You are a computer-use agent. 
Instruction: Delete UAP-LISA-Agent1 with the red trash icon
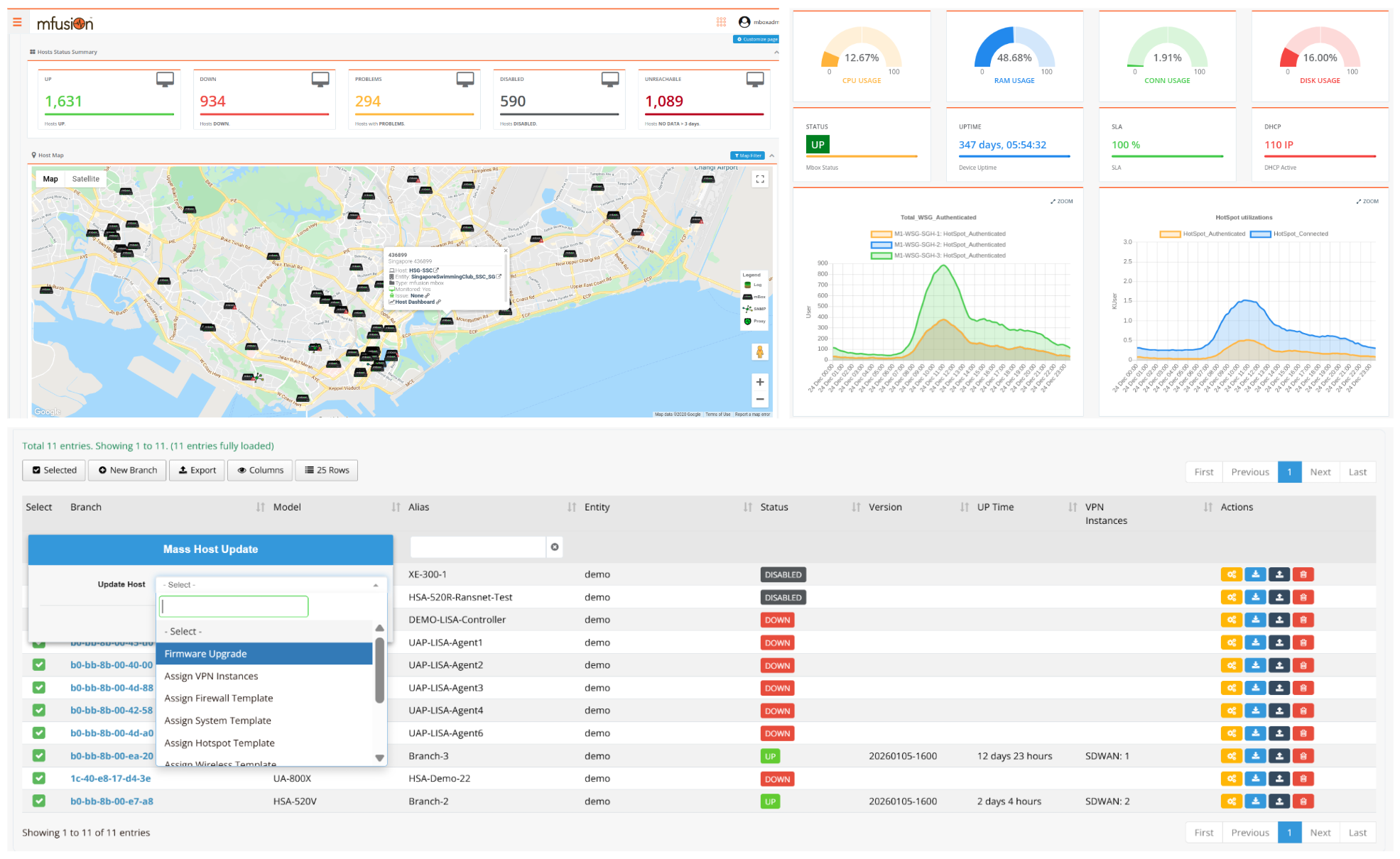coord(1303,642)
